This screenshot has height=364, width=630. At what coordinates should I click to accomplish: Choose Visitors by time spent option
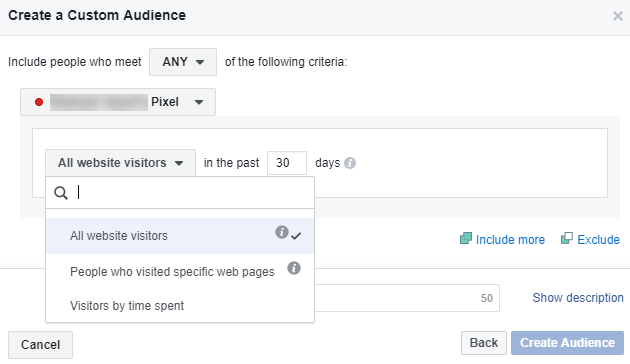180,306
